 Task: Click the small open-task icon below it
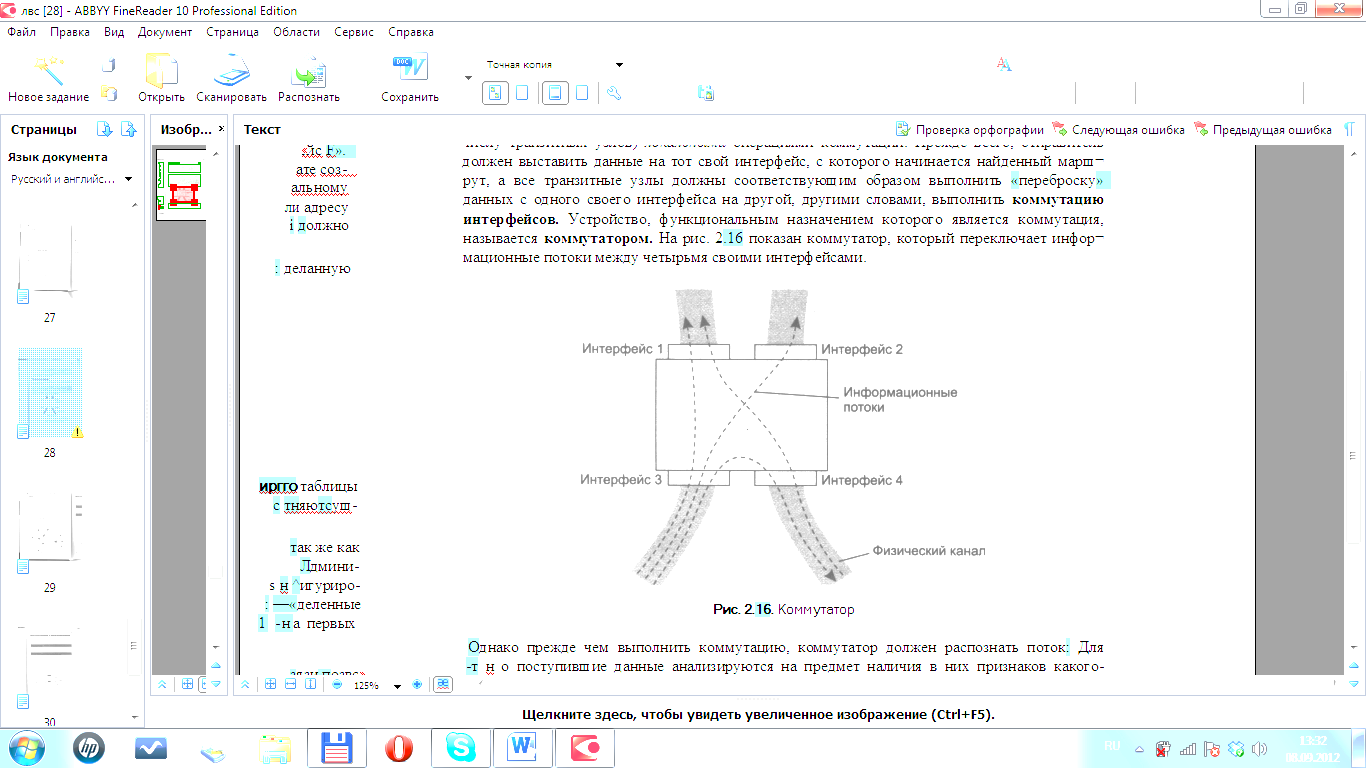pos(110,94)
